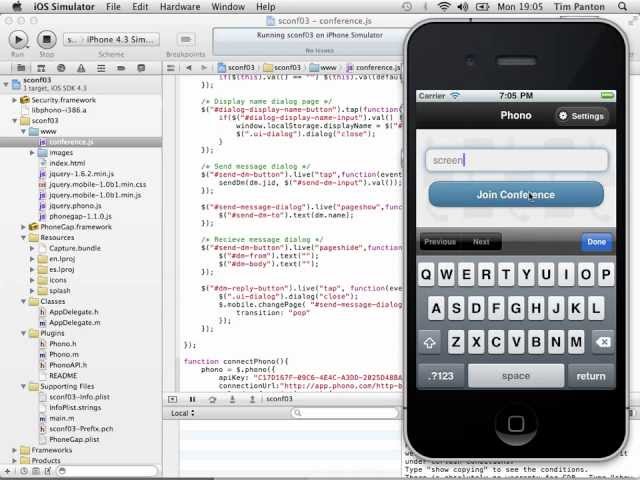Screen dimensions: 640x480
Task: Expand the Frameworks group
Action: (x=14, y=450)
